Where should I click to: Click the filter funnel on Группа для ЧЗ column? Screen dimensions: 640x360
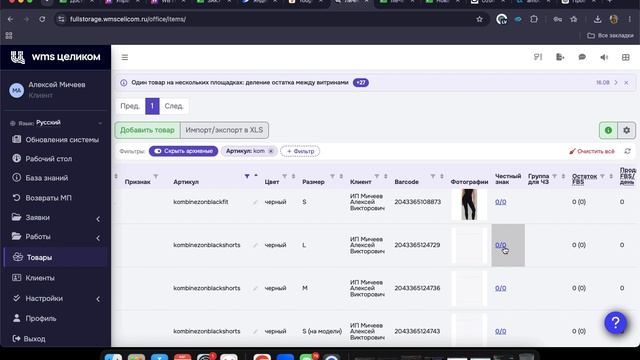555,176
